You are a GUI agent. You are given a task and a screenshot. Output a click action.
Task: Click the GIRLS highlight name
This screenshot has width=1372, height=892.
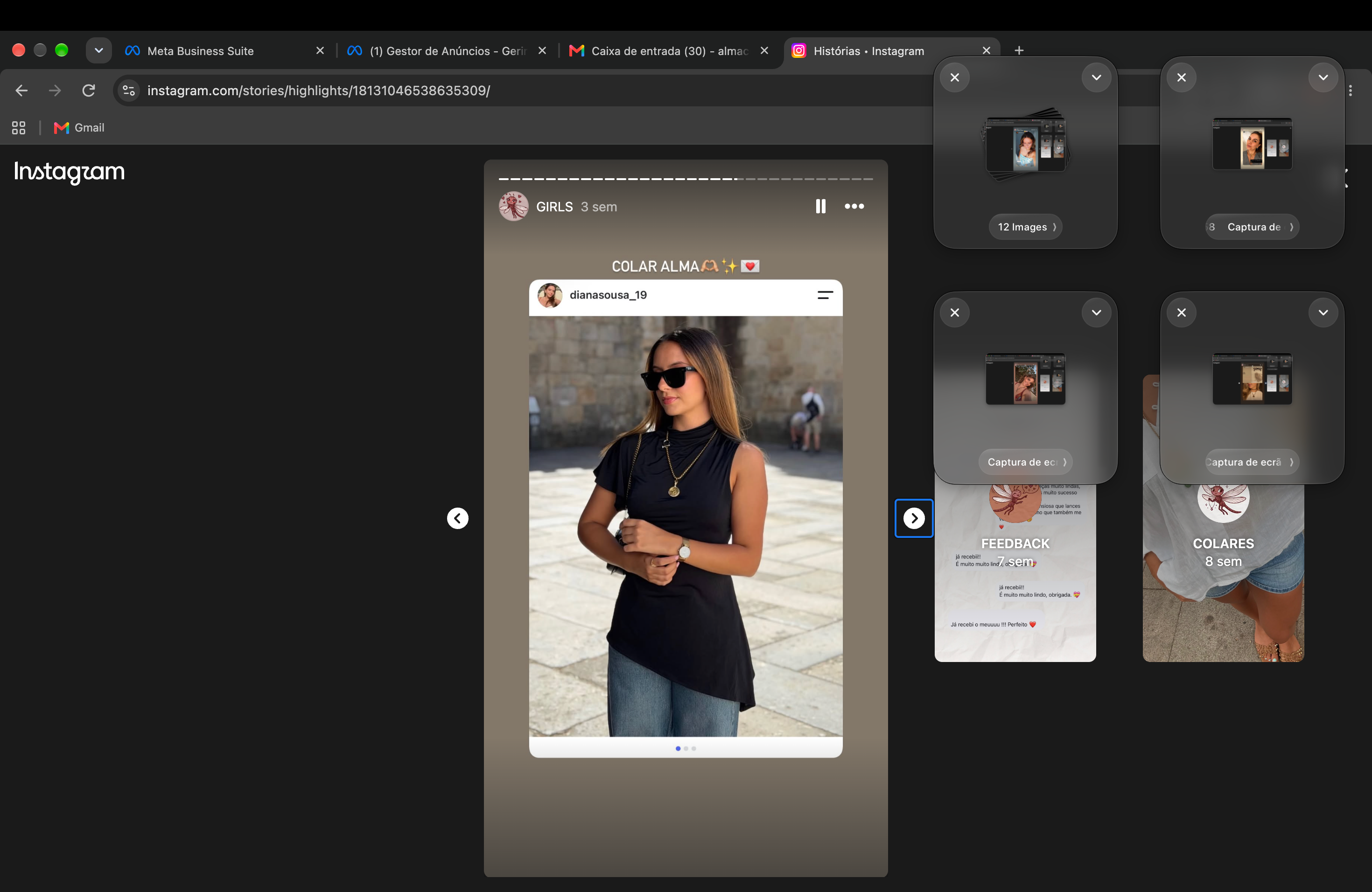554,207
